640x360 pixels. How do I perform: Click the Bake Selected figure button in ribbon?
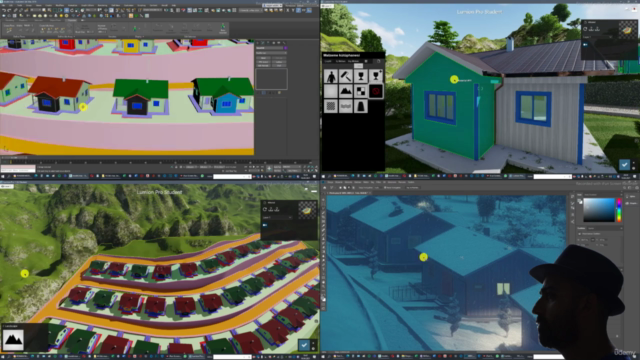pos(223,28)
